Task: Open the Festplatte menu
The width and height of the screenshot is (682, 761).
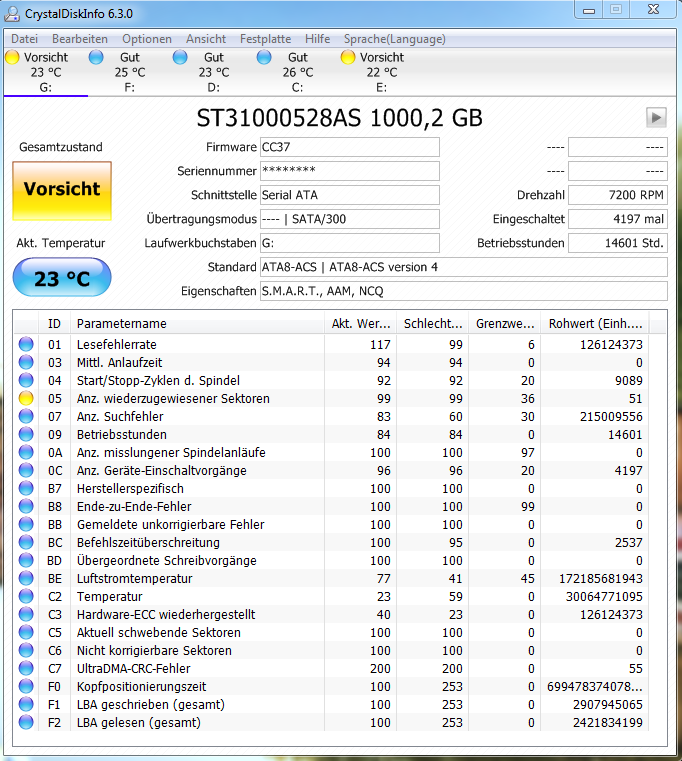Action: [x=266, y=39]
